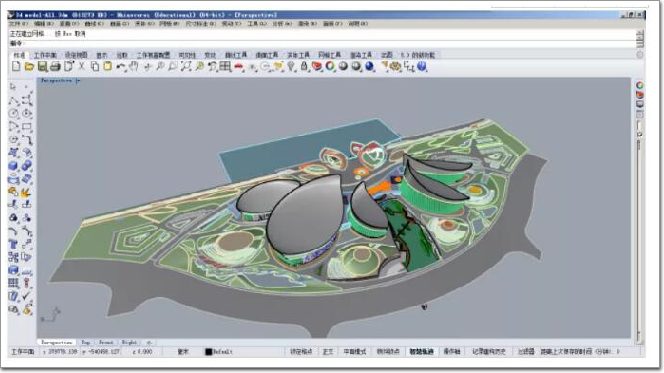Click the Print icon in the toolbar
Screen dimensions: 664x373
tap(55, 66)
